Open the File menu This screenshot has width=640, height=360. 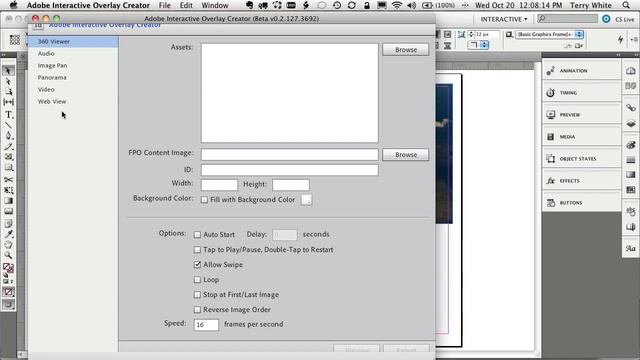point(164,5)
